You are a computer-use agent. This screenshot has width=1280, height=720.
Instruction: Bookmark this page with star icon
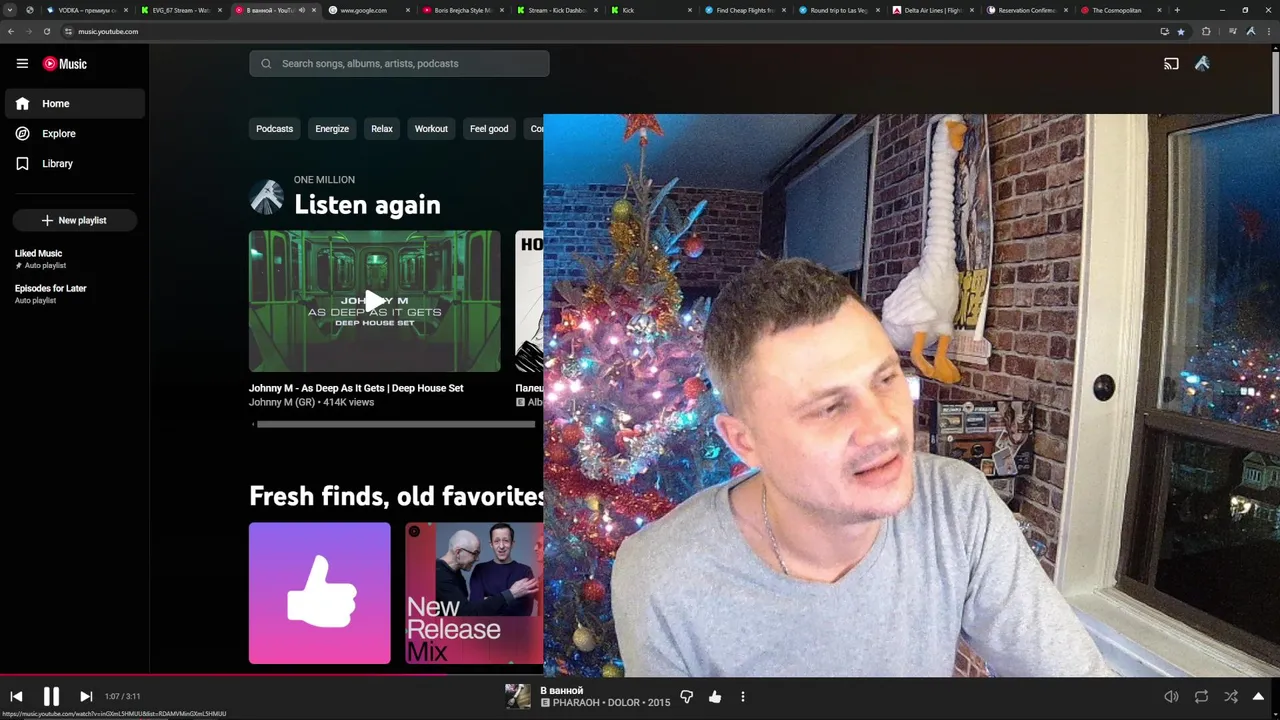click(1181, 31)
